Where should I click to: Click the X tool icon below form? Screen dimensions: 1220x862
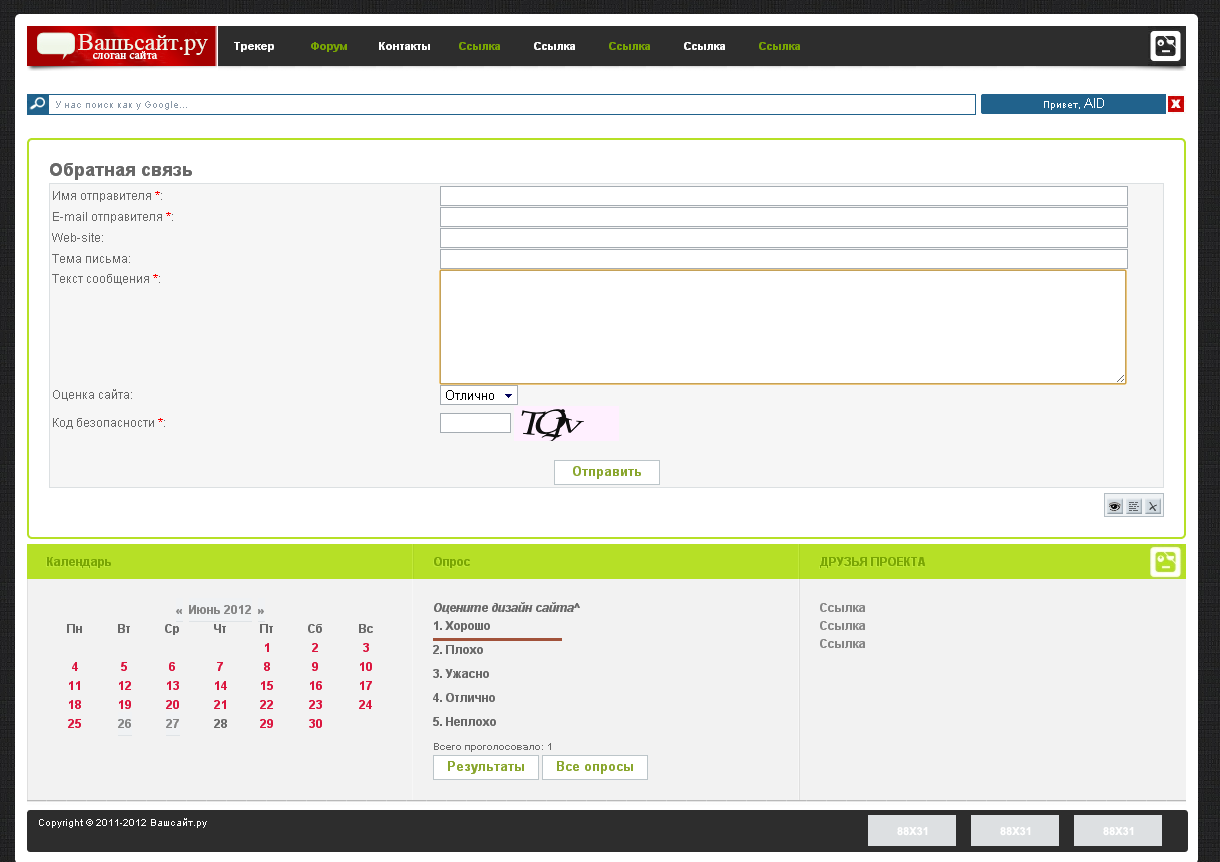(1153, 507)
